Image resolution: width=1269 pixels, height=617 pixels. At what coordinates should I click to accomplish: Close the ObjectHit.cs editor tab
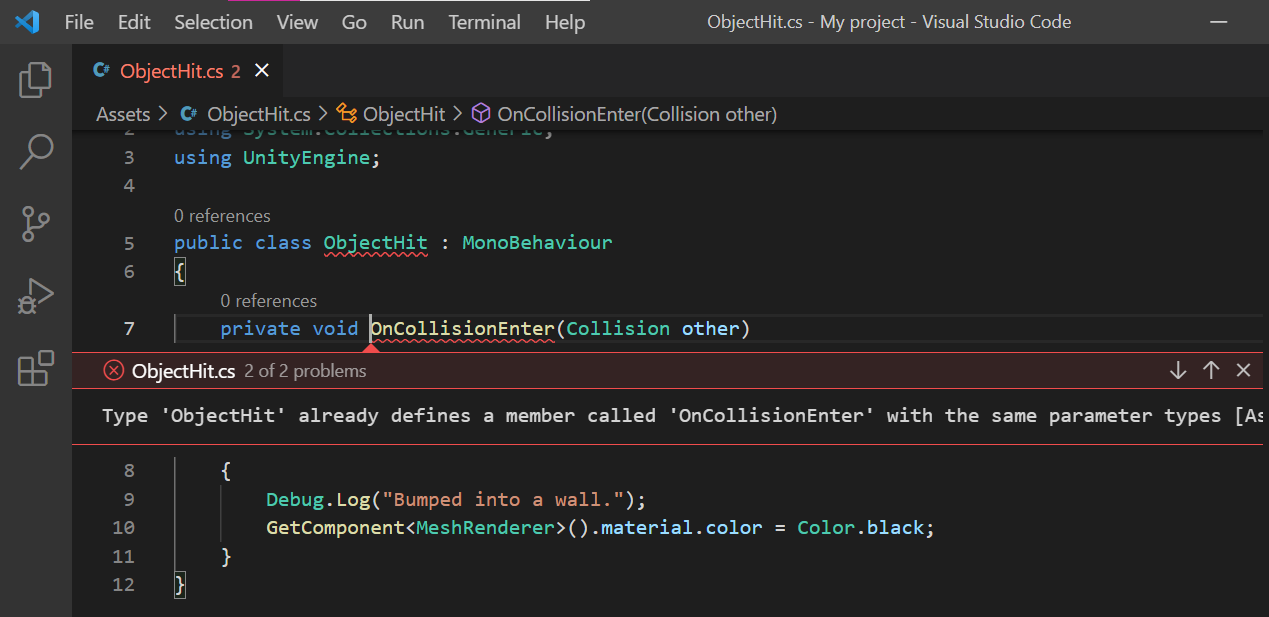tap(262, 70)
